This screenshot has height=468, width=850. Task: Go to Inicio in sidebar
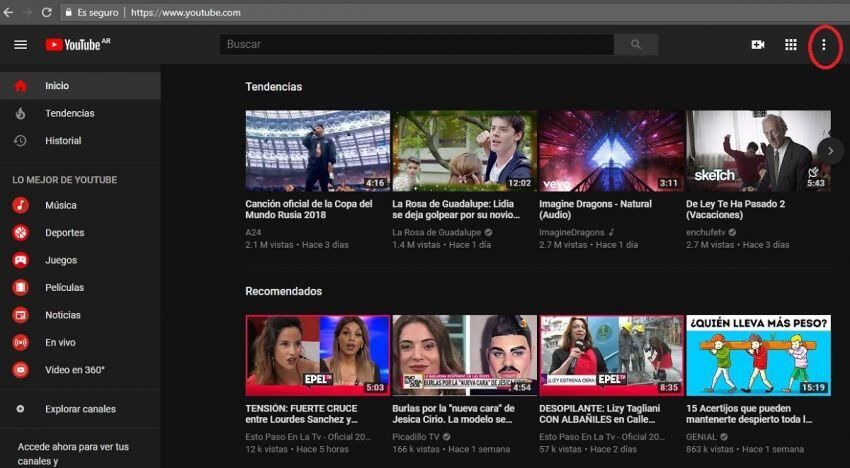tap(57, 86)
